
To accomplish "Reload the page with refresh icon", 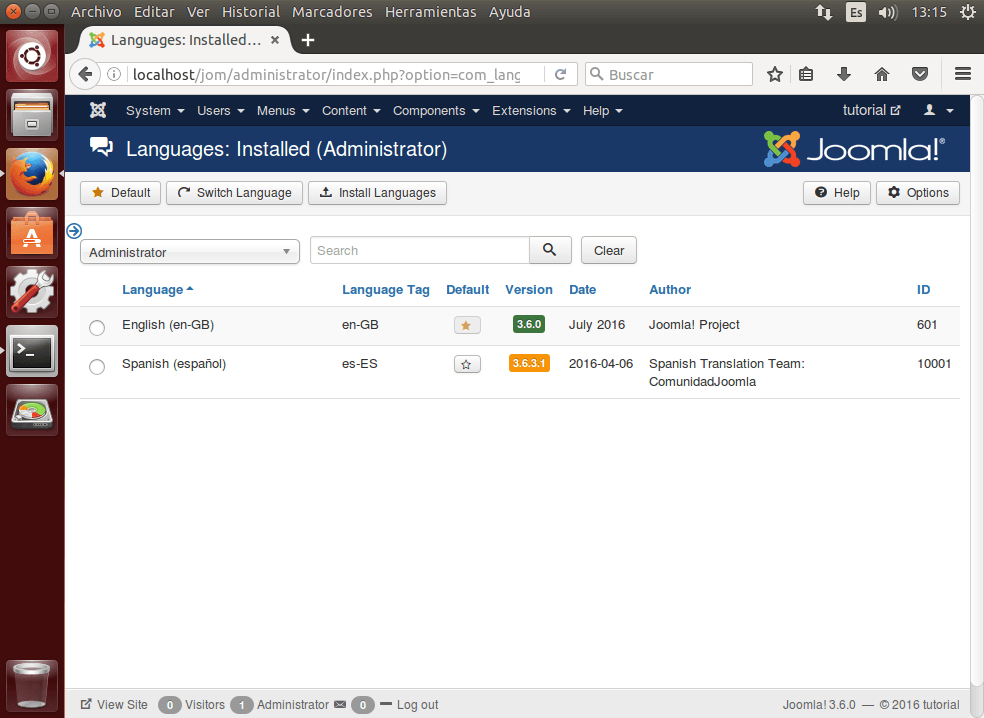I will pos(560,74).
